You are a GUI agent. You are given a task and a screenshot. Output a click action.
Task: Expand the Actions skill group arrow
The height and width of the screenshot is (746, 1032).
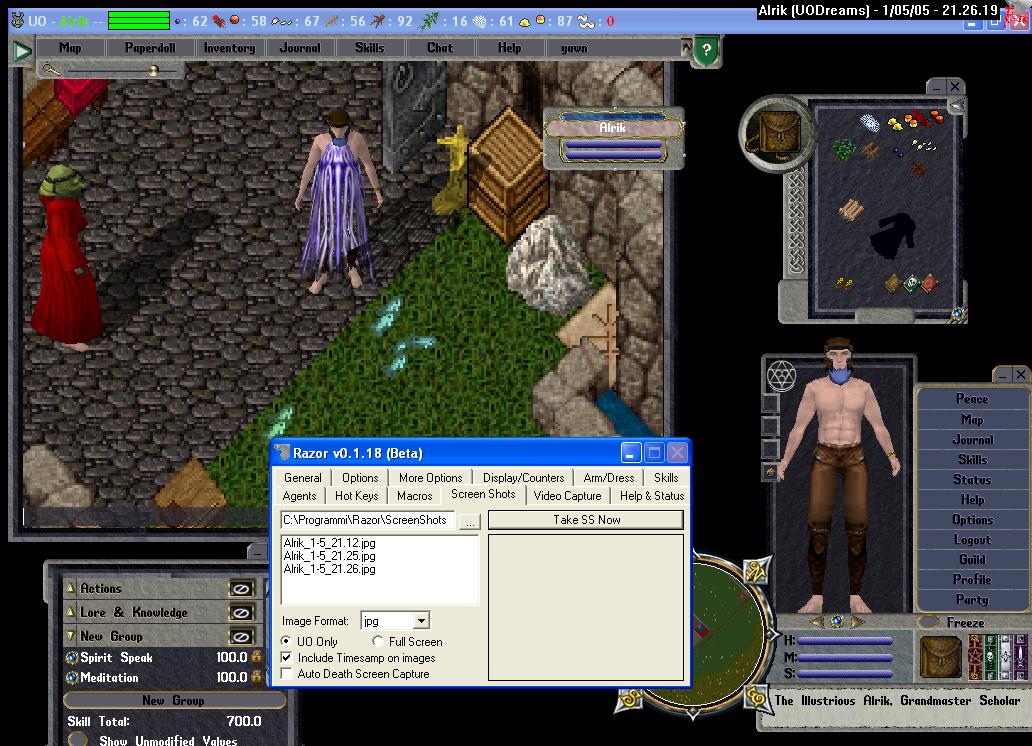point(70,588)
